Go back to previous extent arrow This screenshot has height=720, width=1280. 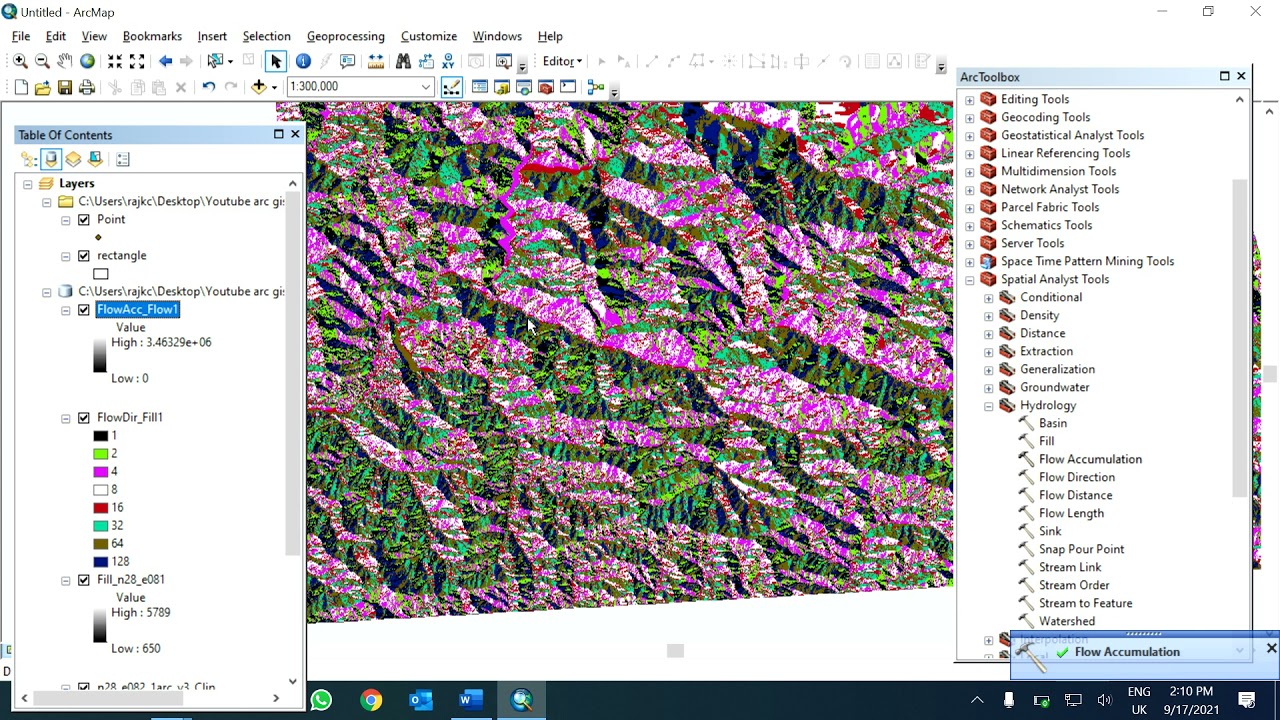pyautogui.click(x=165, y=61)
